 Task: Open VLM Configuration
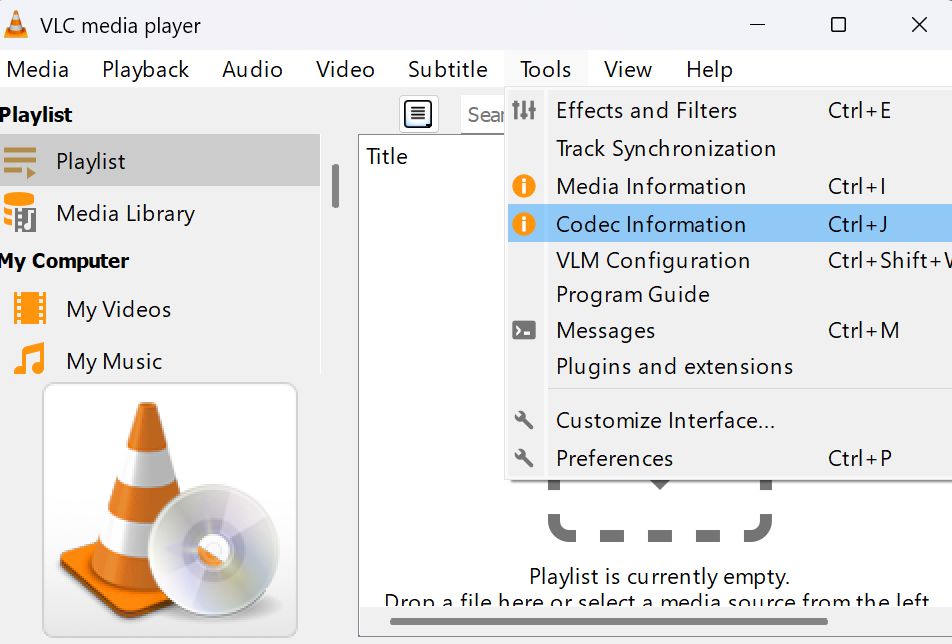(x=730, y=260)
